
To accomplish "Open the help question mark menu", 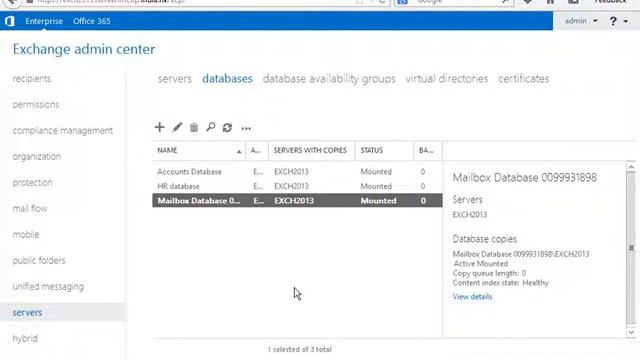I will click(613, 21).
